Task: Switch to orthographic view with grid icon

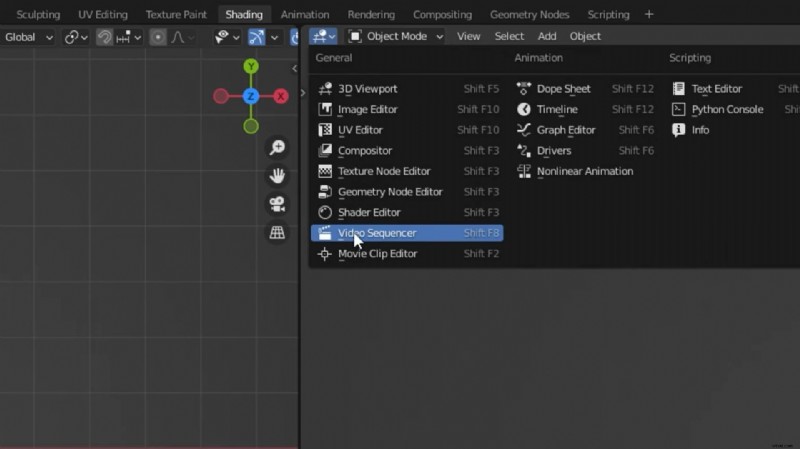Action: click(x=277, y=232)
